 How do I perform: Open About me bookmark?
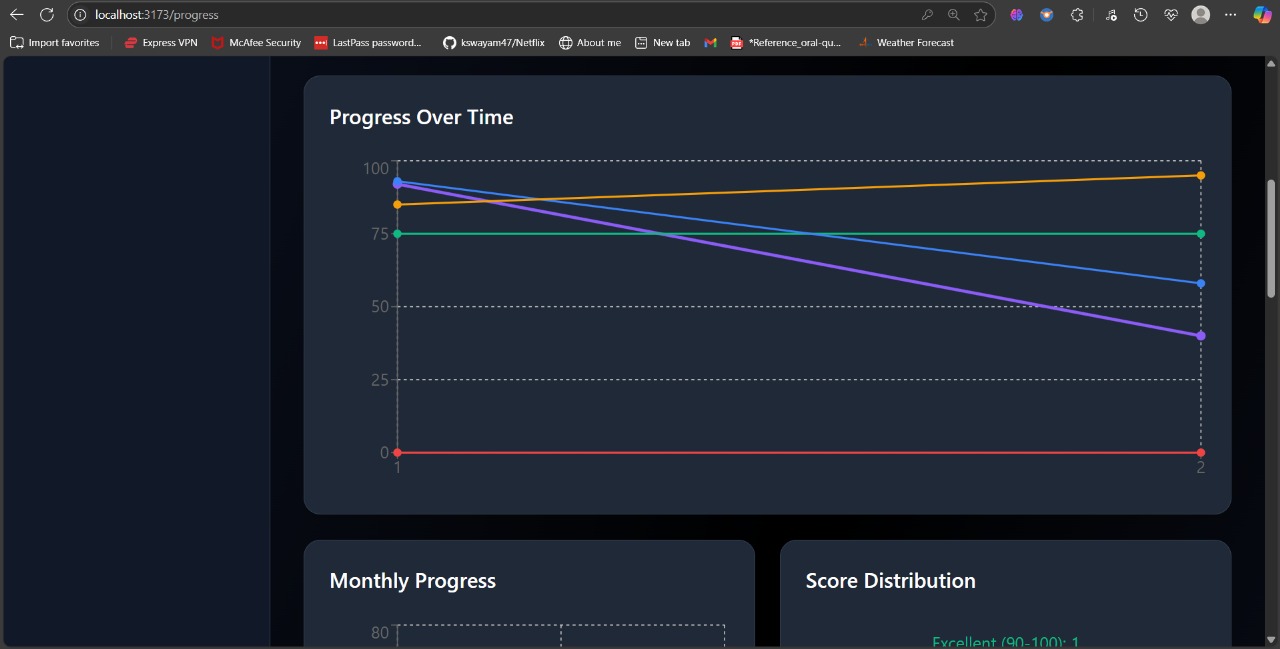point(590,43)
